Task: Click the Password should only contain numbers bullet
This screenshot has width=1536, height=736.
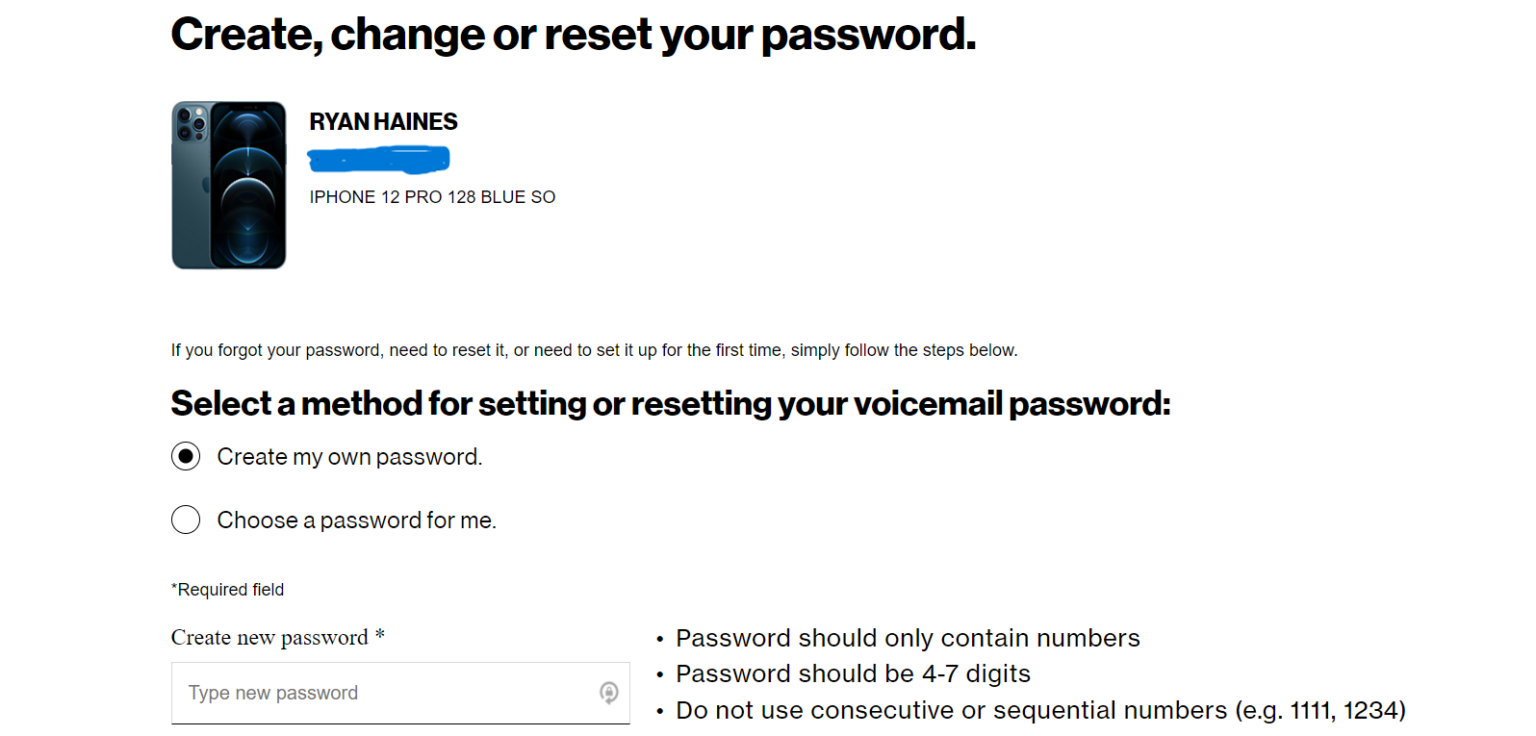Action: pyautogui.click(x=907, y=637)
